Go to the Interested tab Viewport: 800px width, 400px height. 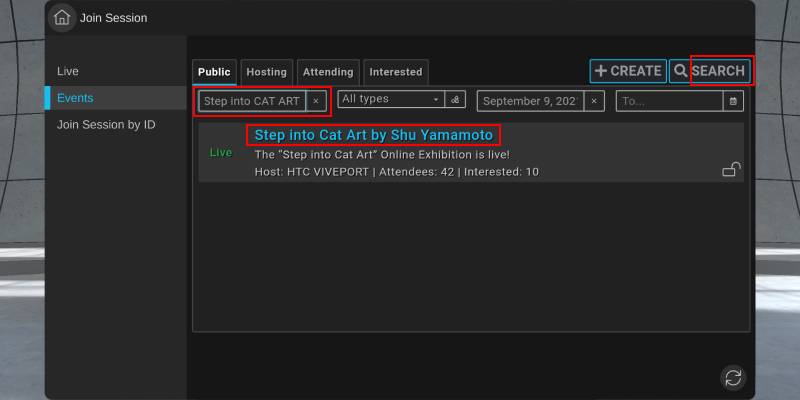(x=395, y=72)
